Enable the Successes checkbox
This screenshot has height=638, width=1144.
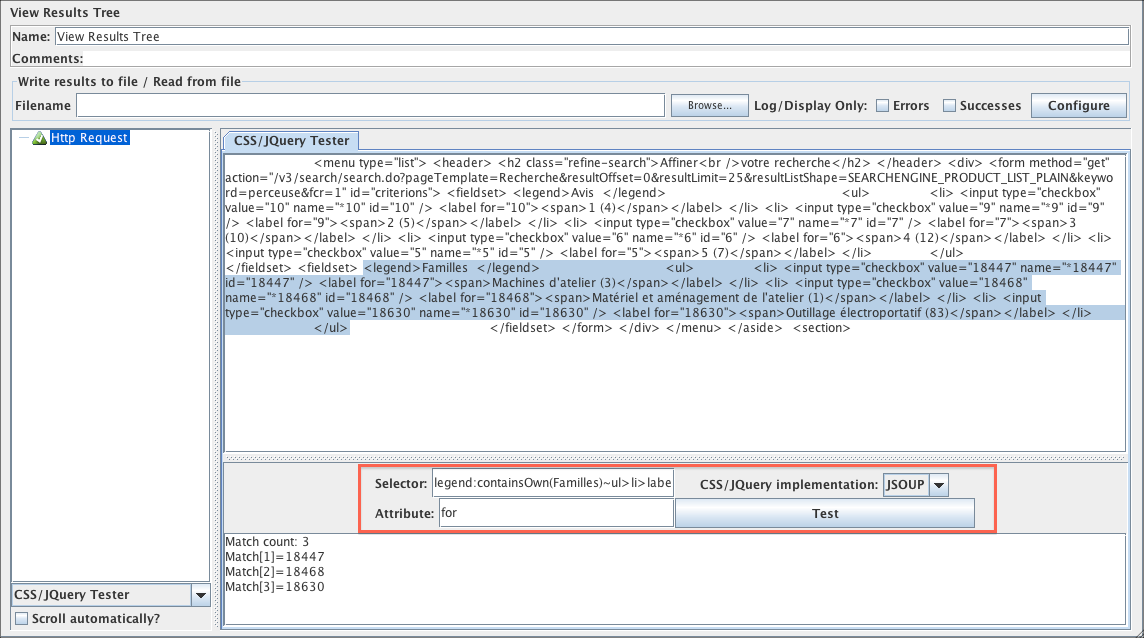tap(950, 106)
